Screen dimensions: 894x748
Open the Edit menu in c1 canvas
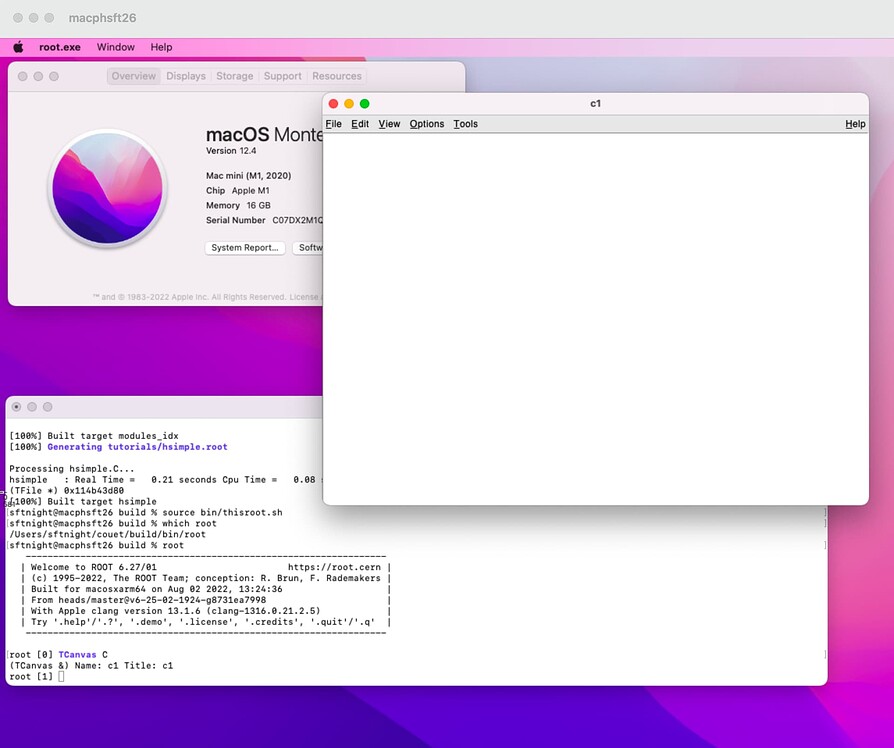click(360, 124)
